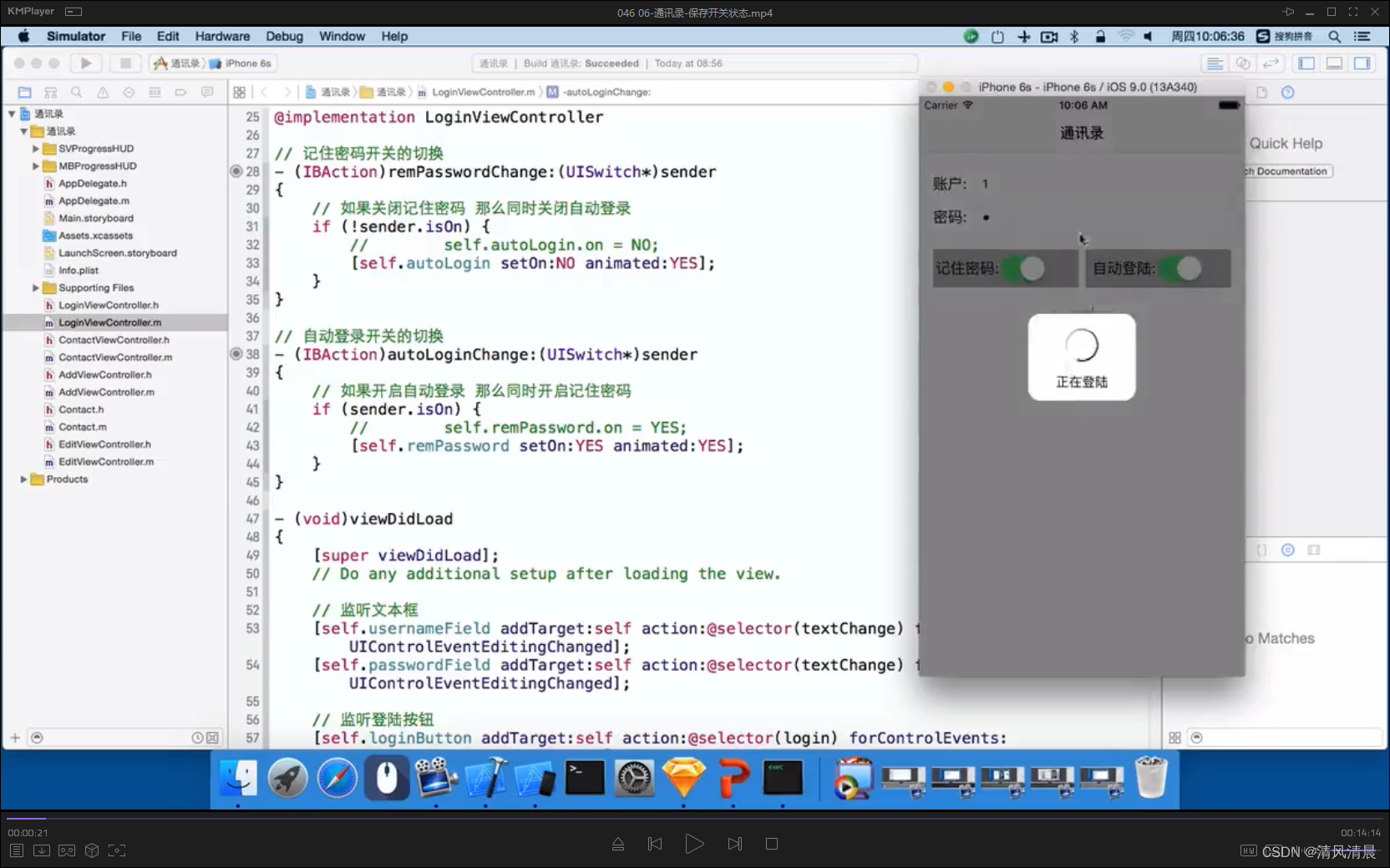Open the project navigator folder icon

(25, 93)
